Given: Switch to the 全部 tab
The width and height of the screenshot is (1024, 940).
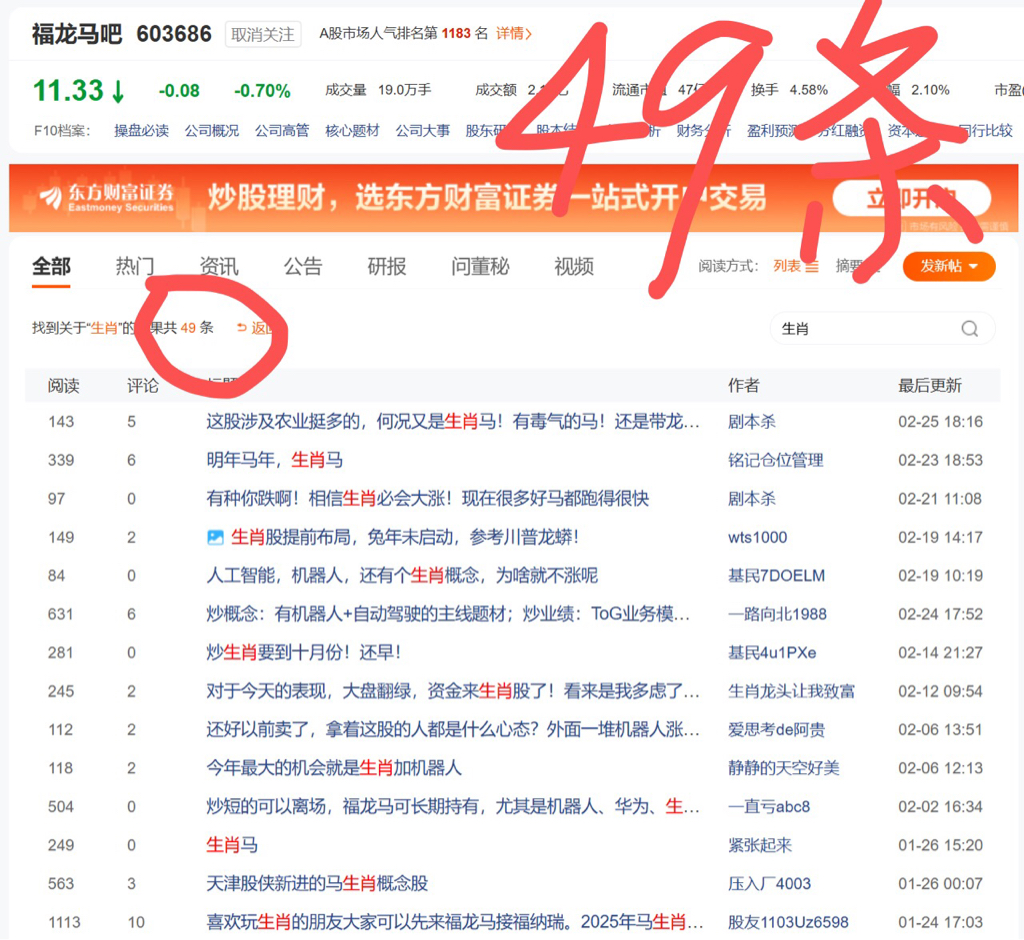Looking at the screenshot, I should [51, 267].
